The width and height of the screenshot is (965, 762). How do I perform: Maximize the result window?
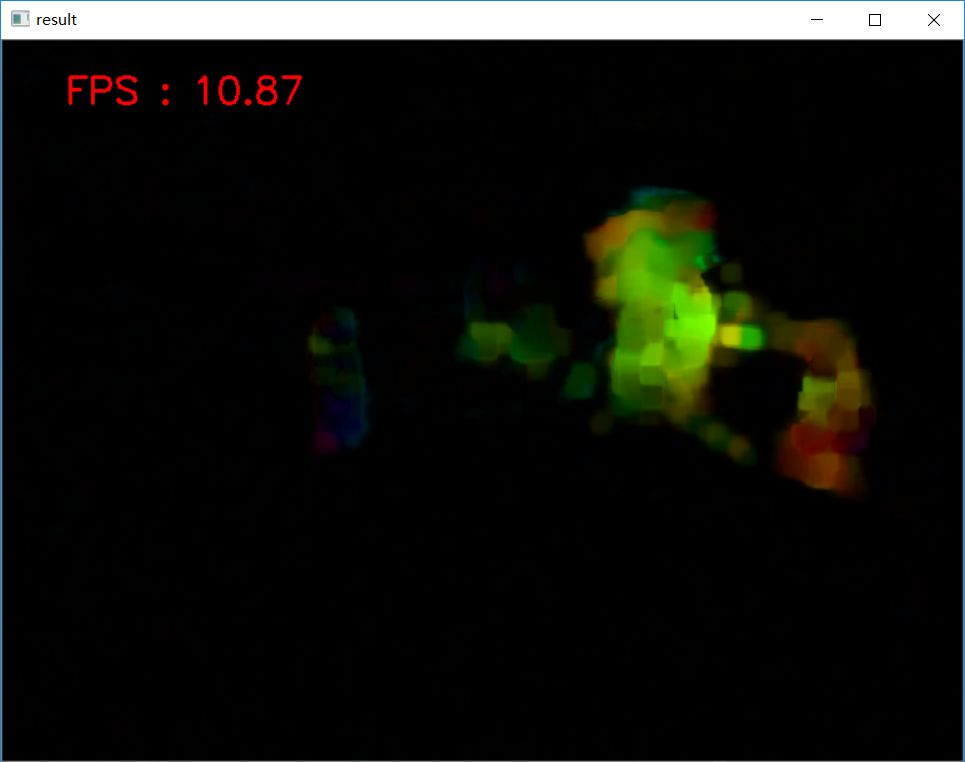click(875, 20)
